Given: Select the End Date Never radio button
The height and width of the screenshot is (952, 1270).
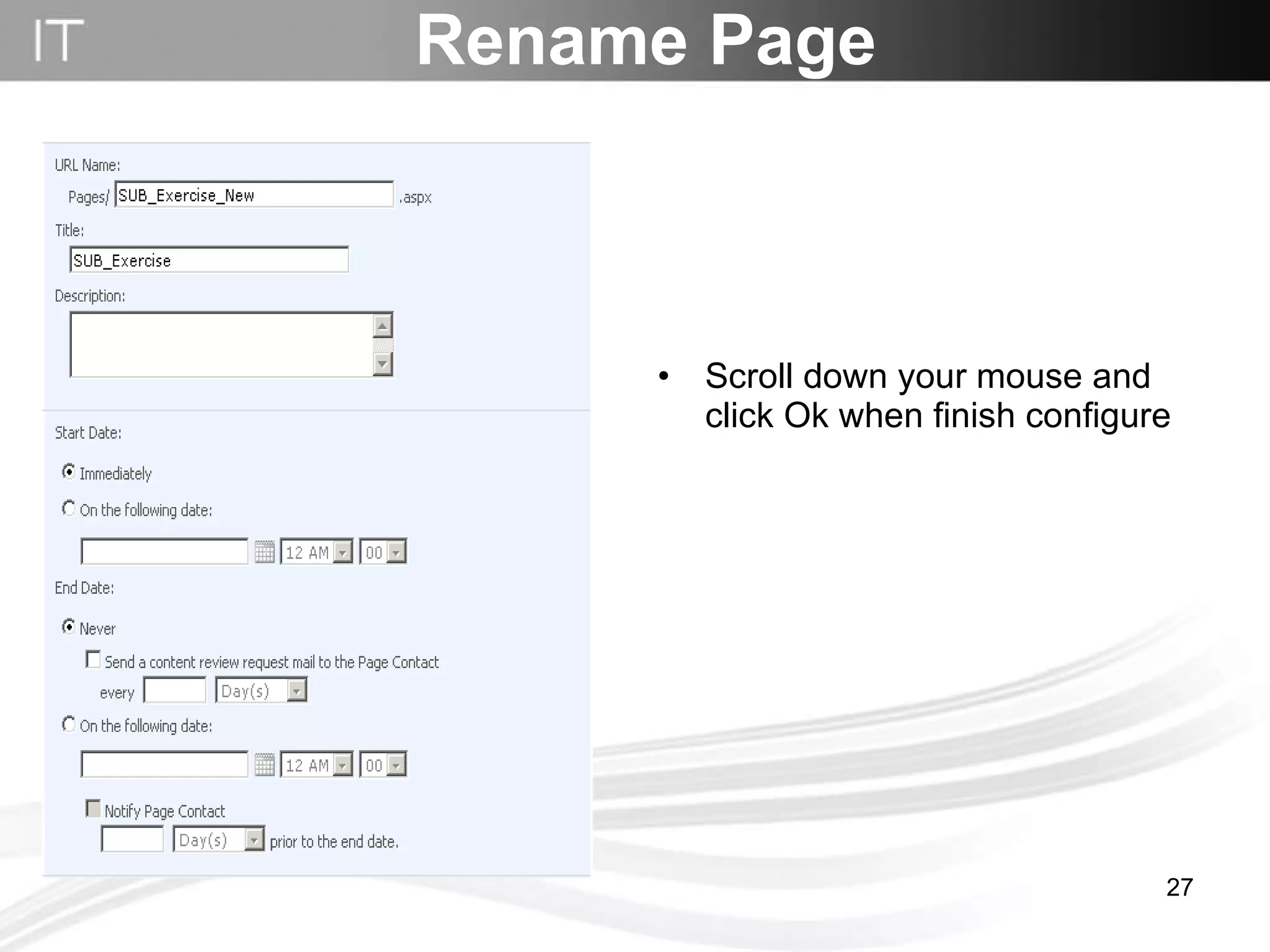Looking at the screenshot, I should [x=69, y=627].
